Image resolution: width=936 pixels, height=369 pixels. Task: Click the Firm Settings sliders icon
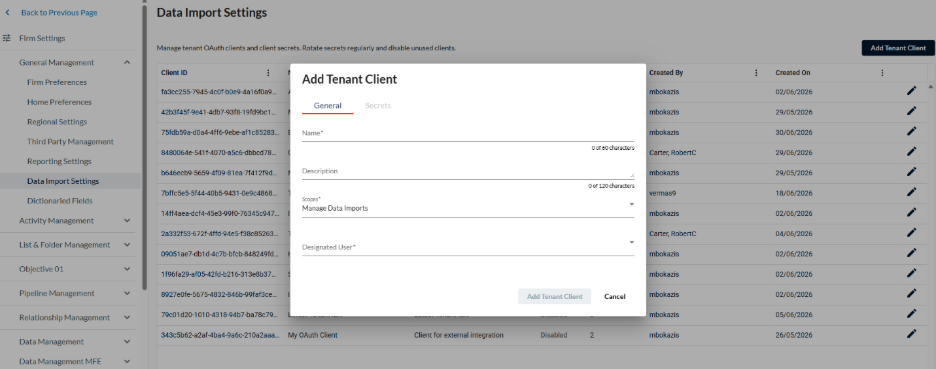tap(7, 38)
